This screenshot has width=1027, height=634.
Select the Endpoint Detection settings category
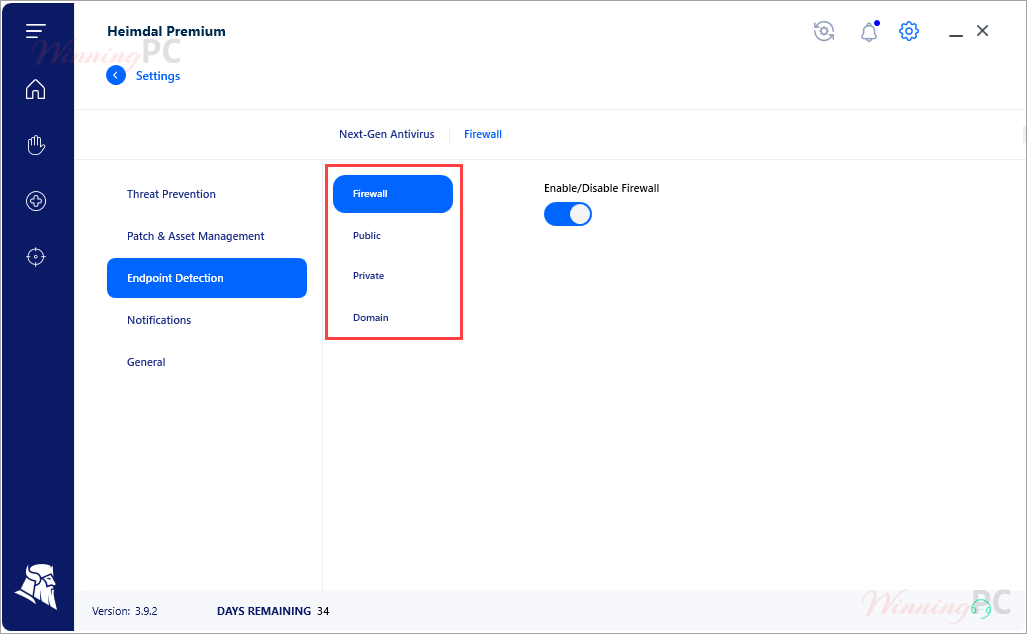[207, 278]
